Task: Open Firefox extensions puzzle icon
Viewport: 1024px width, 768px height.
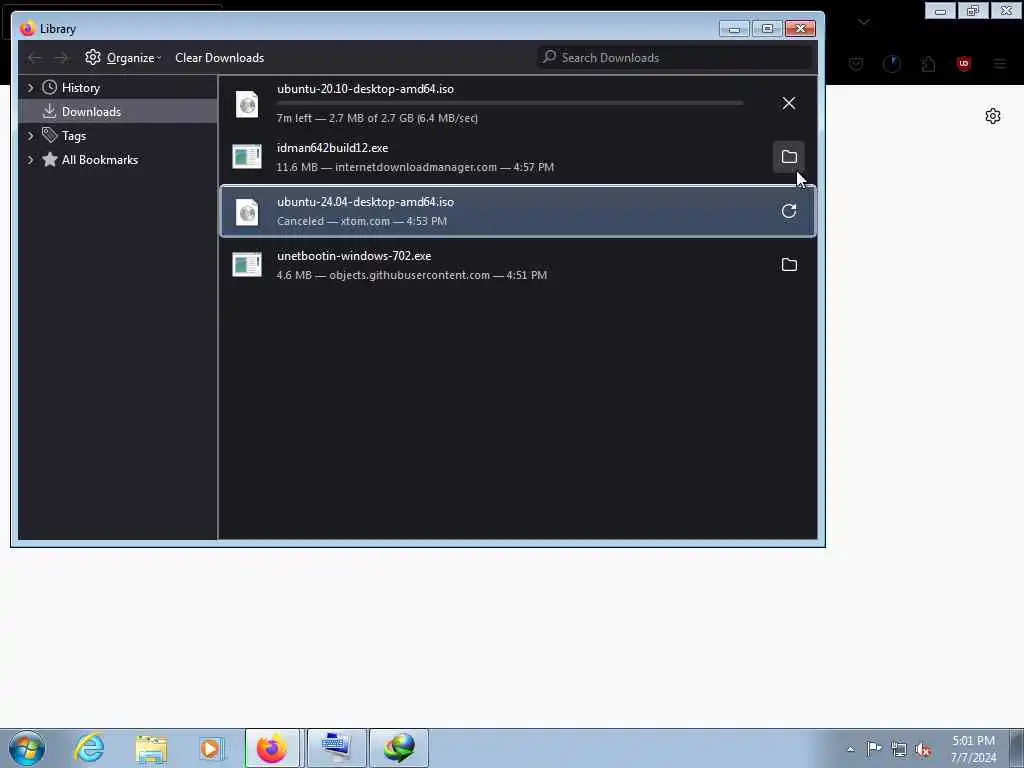Action: point(928,64)
